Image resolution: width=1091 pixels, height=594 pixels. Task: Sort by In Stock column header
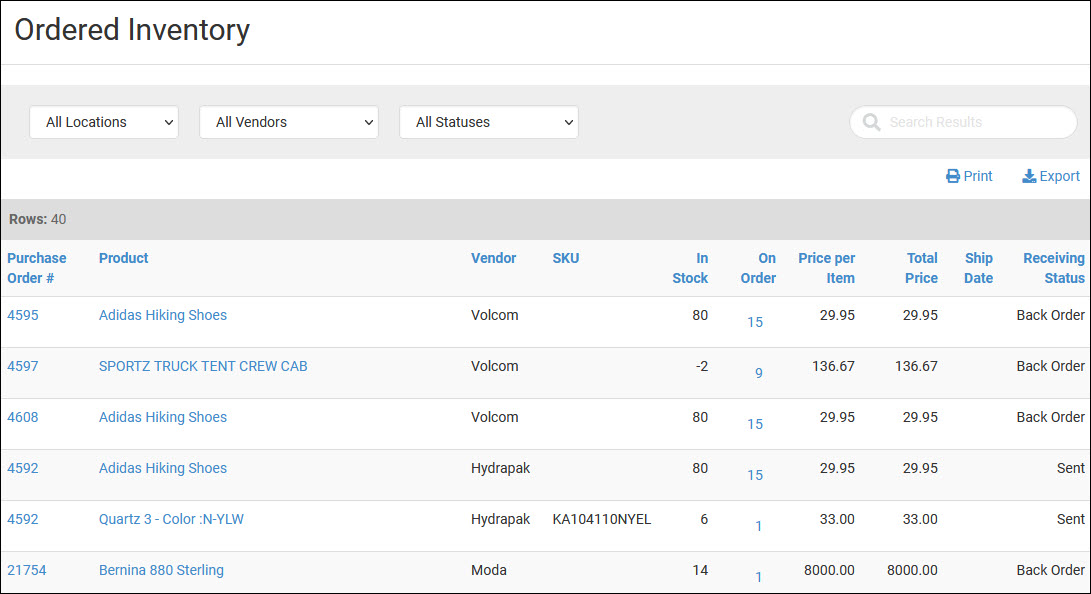point(690,268)
